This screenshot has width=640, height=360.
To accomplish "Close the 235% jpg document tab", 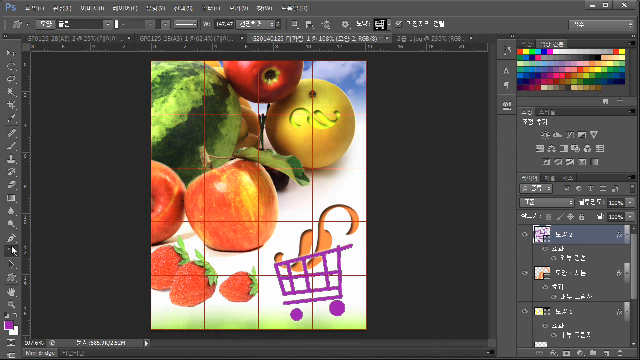I will pos(471,38).
